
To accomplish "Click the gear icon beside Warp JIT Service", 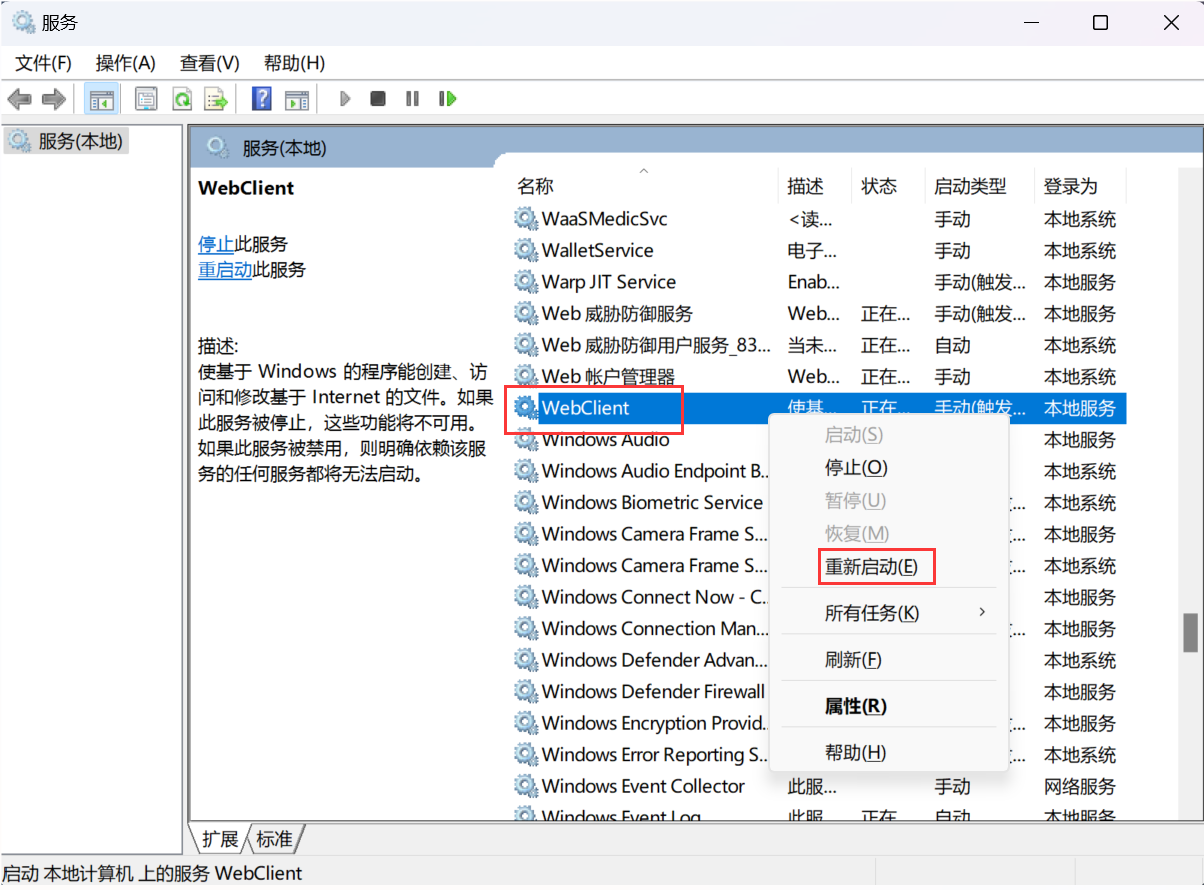I will click(525, 282).
